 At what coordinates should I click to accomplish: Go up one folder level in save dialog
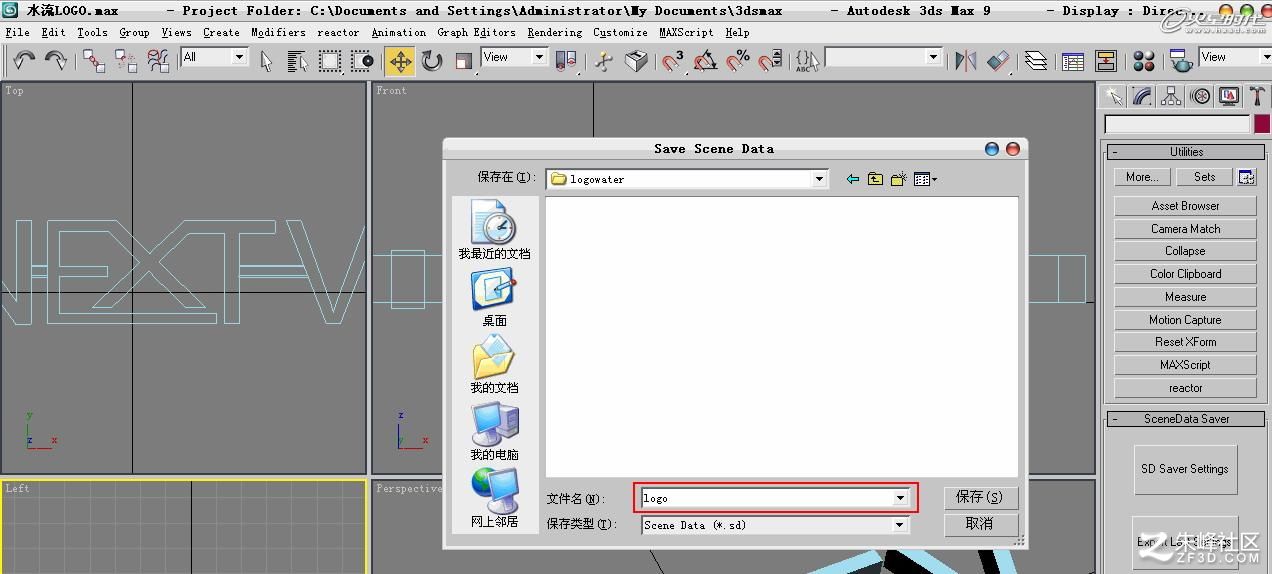click(x=875, y=179)
